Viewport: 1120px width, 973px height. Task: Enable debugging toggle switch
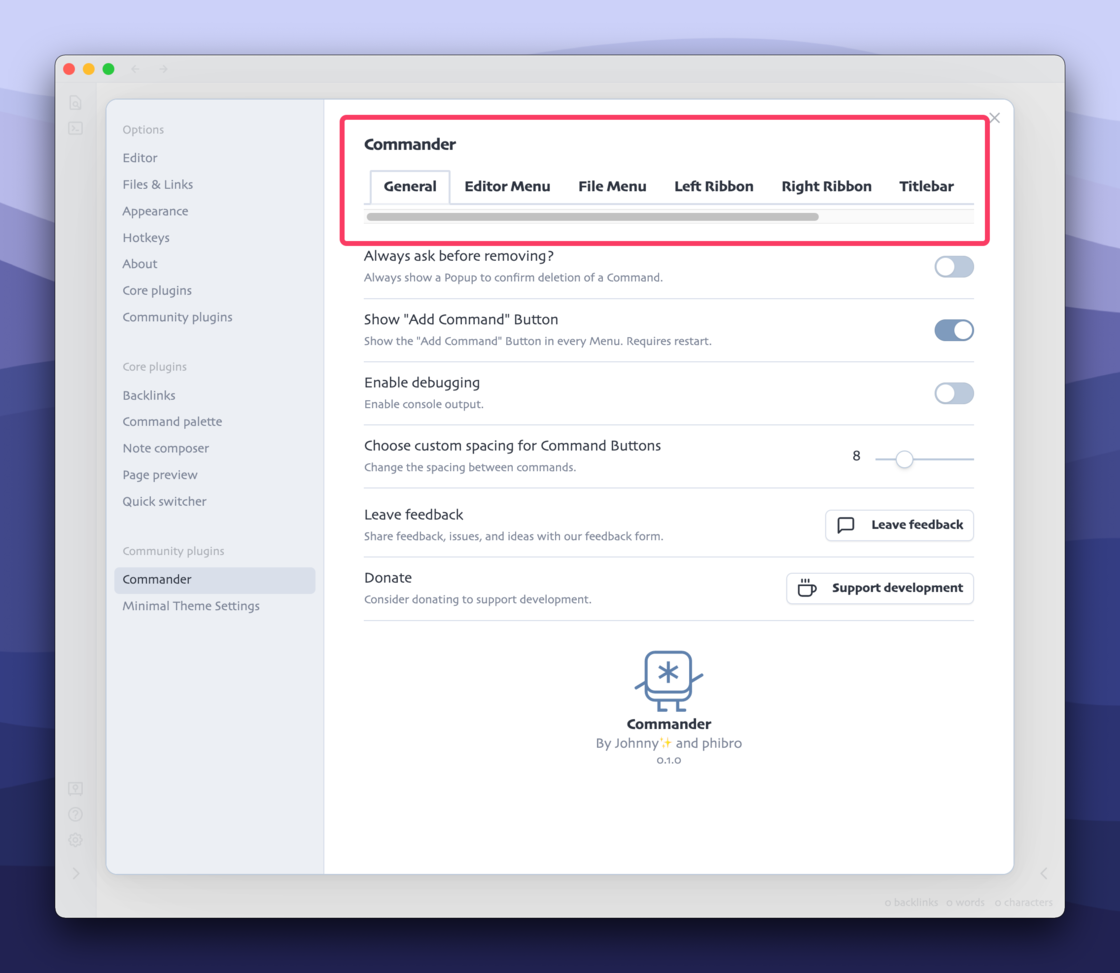954,393
